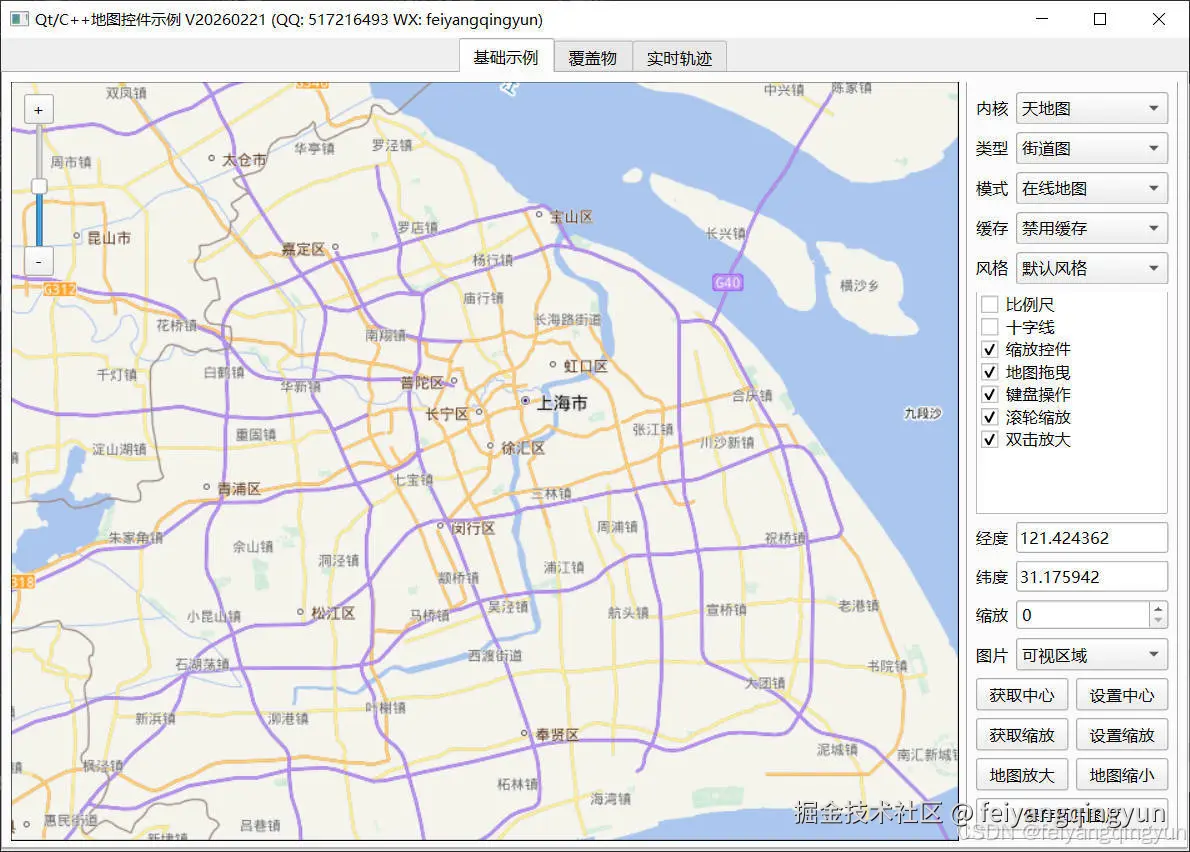
Task: Click the 获取中心 button
Action: 1022,695
